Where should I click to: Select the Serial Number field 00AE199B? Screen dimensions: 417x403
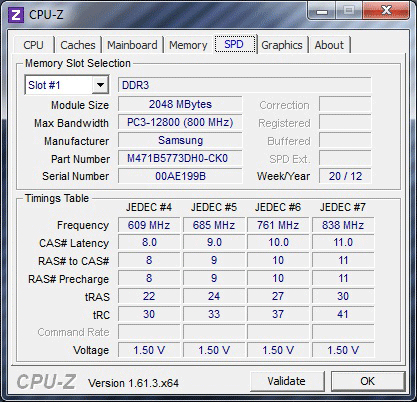click(x=180, y=176)
